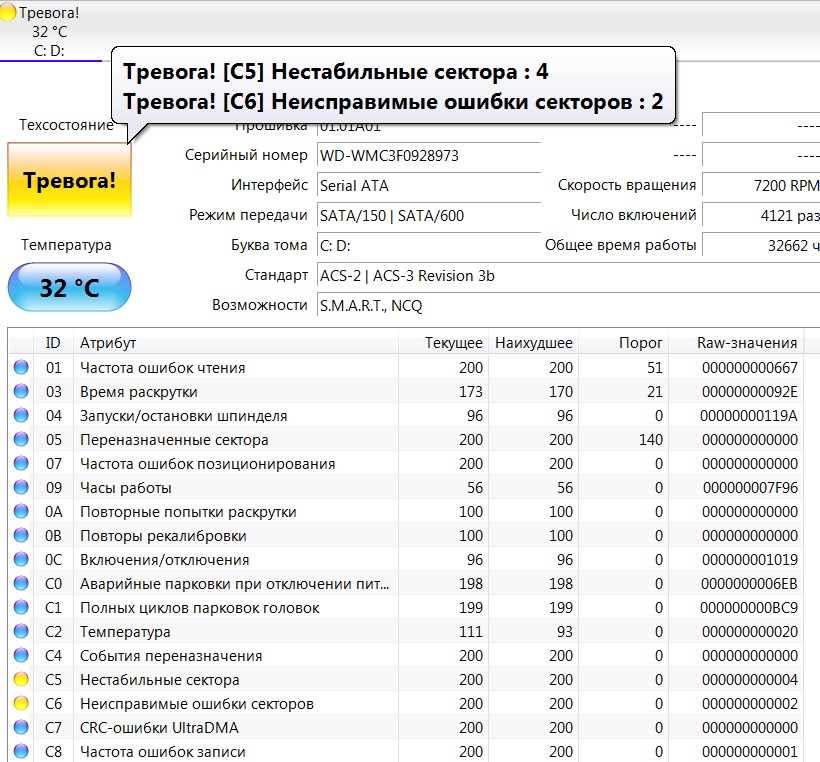The image size is (820, 762).
Task: Click the blue 32 °C temperature button
Action: click(69, 288)
